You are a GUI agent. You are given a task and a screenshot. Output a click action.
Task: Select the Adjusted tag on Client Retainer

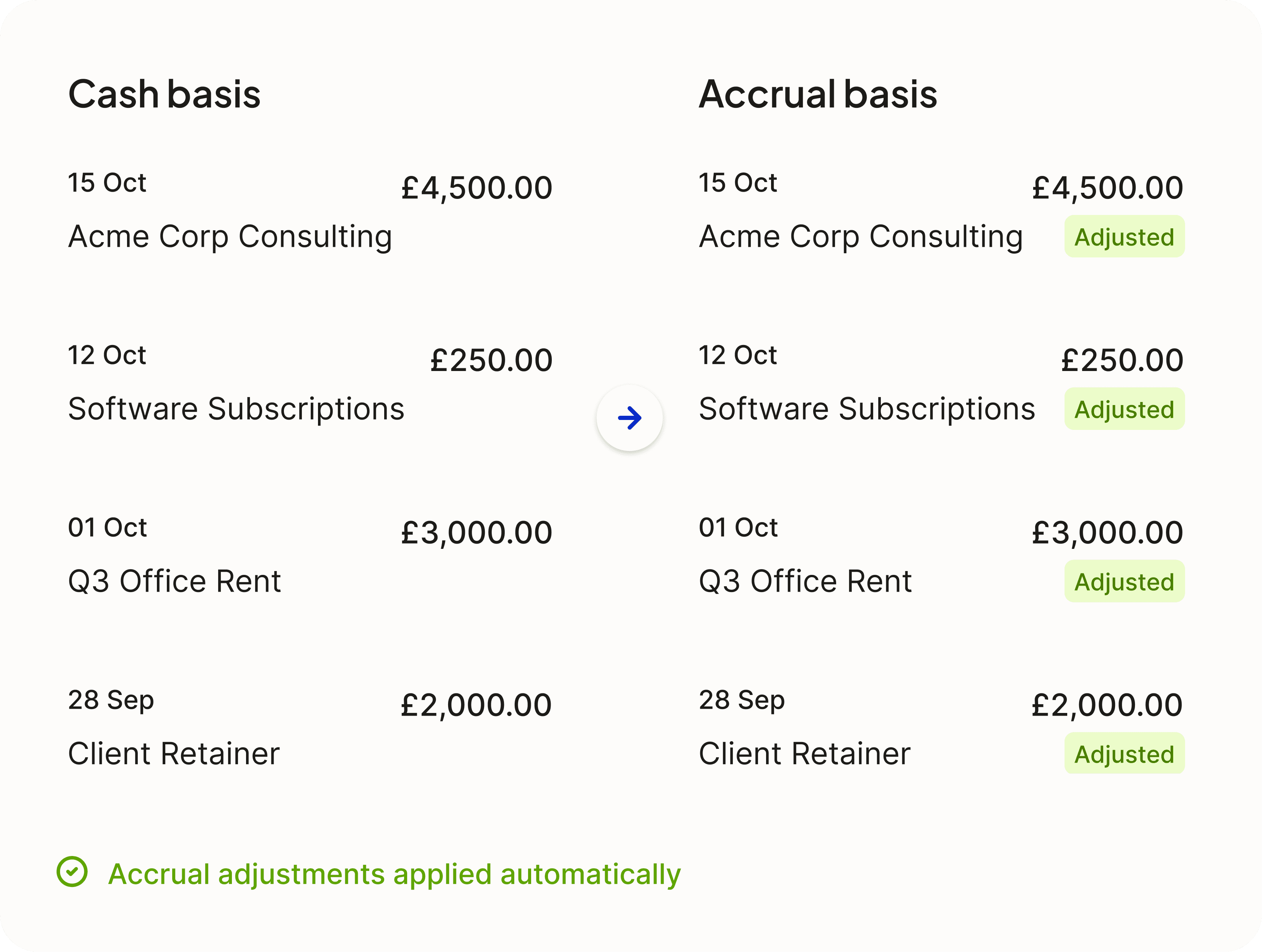pyautogui.click(x=1124, y=753)
